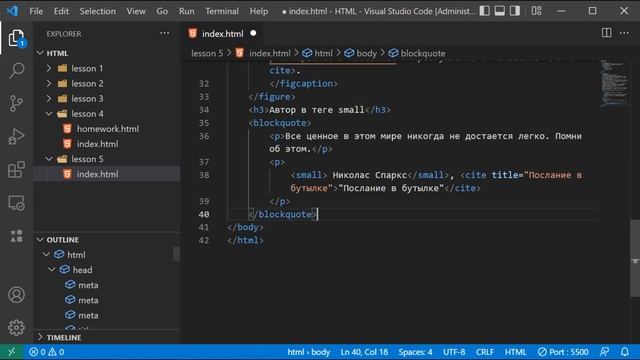Viewport: 640px width, 360px height.
Task: Click the feedback icon in status bar
Action: coord(604,352)
